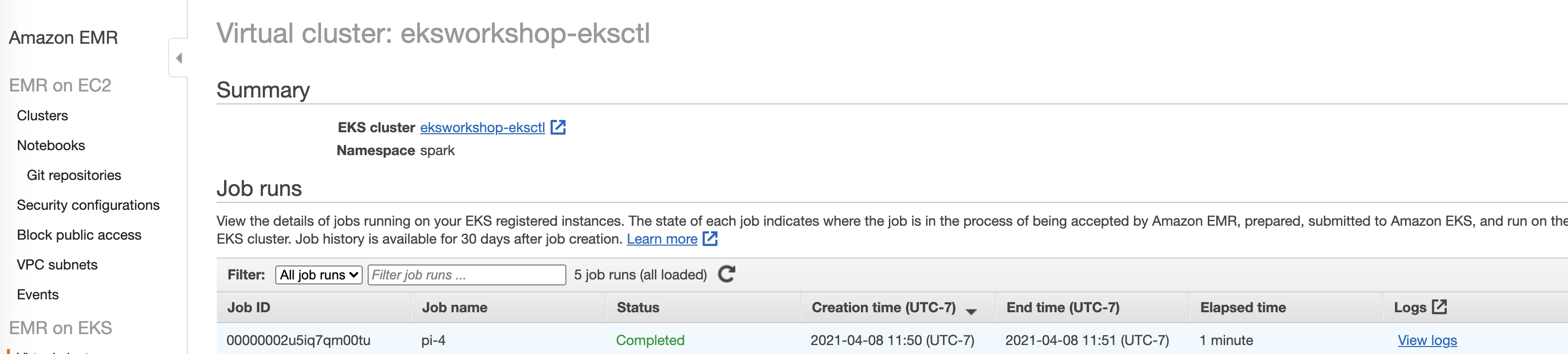Open the All job runs filter dropdown
The image size is (1568, 354).
pos(319,275)
